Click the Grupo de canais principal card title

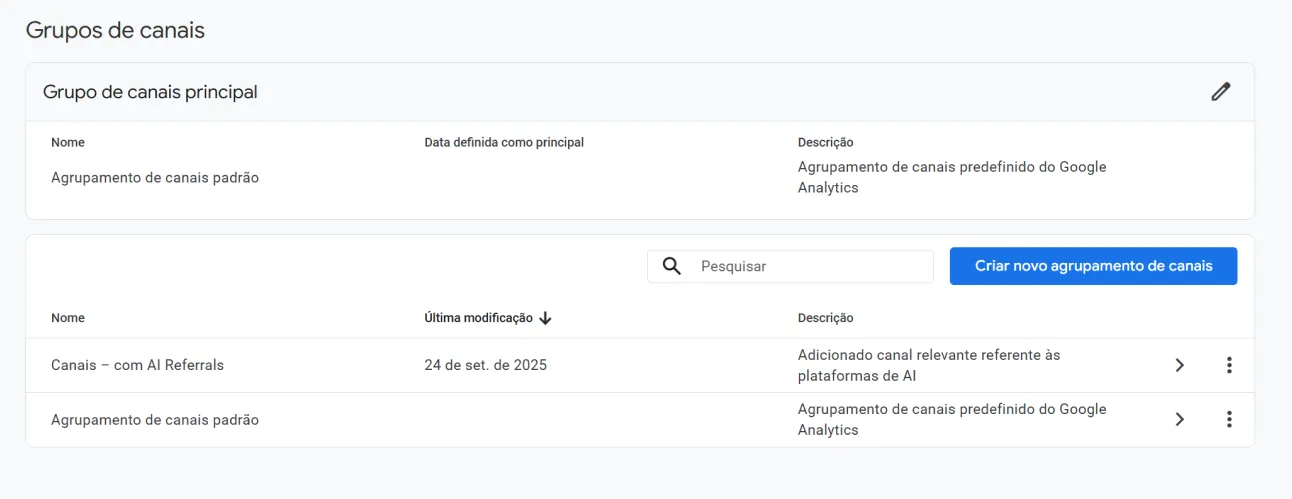coord(150,92)
